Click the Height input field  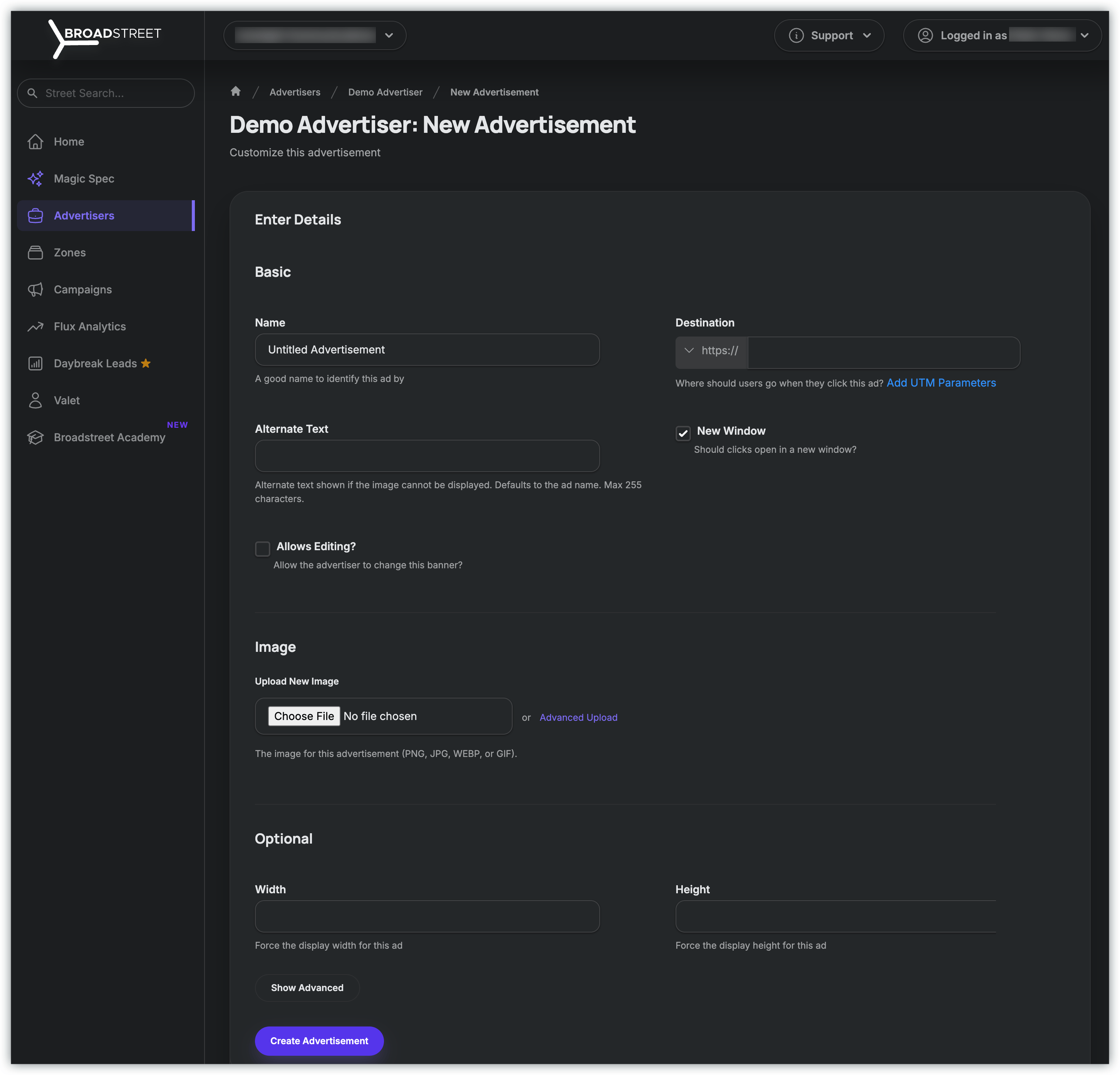[x=835, y=916]
